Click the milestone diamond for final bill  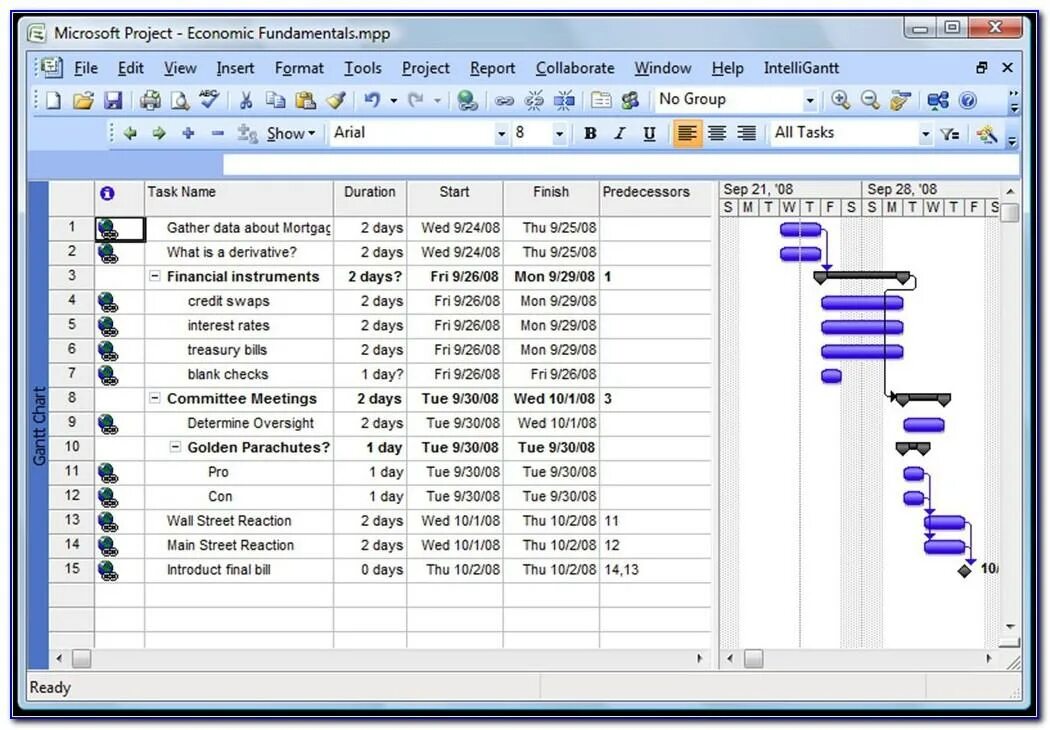(x=964, y=571)
